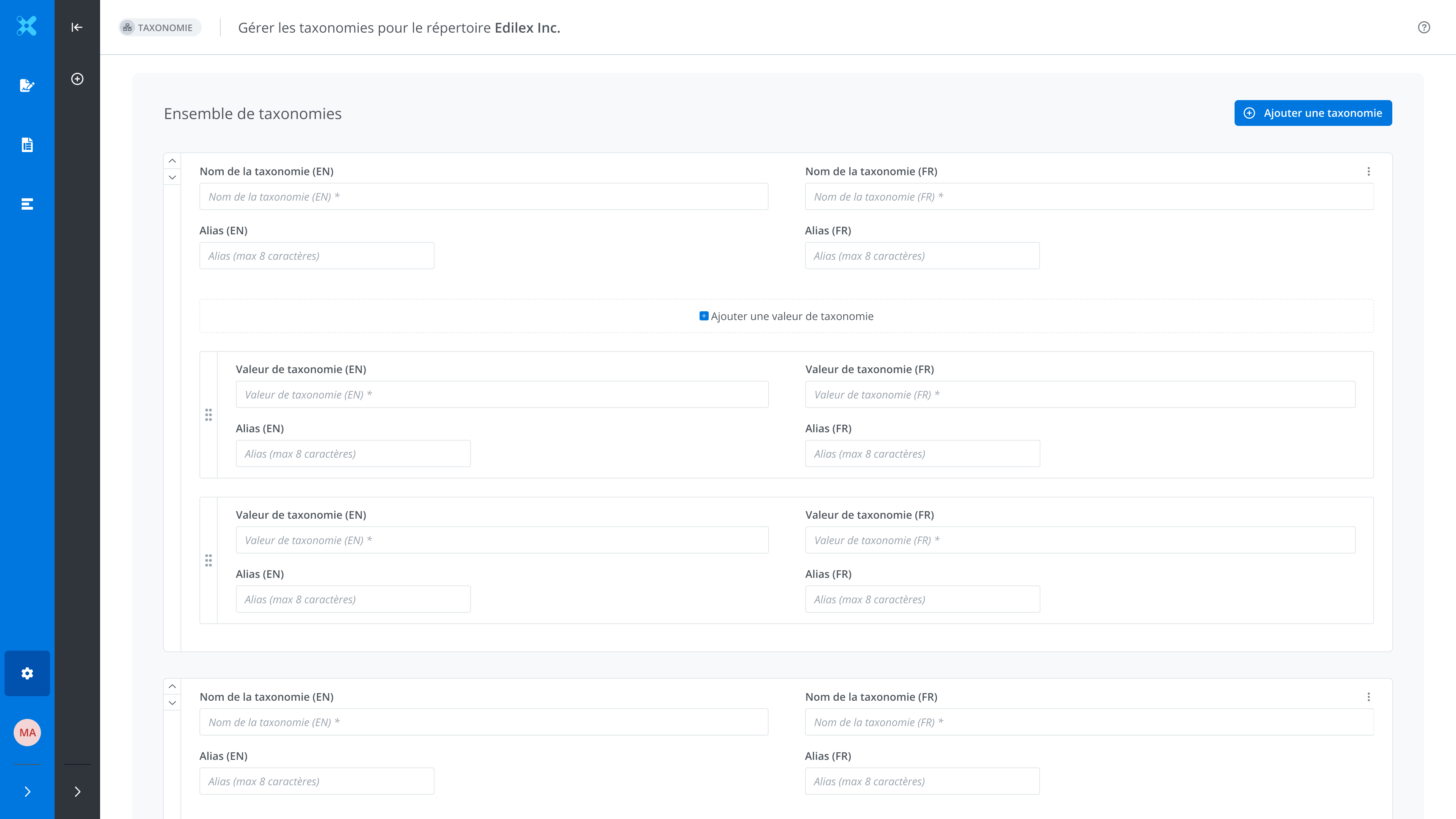Open the first taxonomy's three-dot menu
Screen dimensions: 1456x819
(x=1368, y=171)
